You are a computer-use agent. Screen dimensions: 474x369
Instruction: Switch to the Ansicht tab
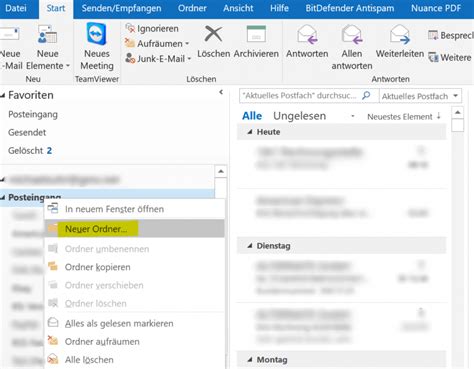238,8
